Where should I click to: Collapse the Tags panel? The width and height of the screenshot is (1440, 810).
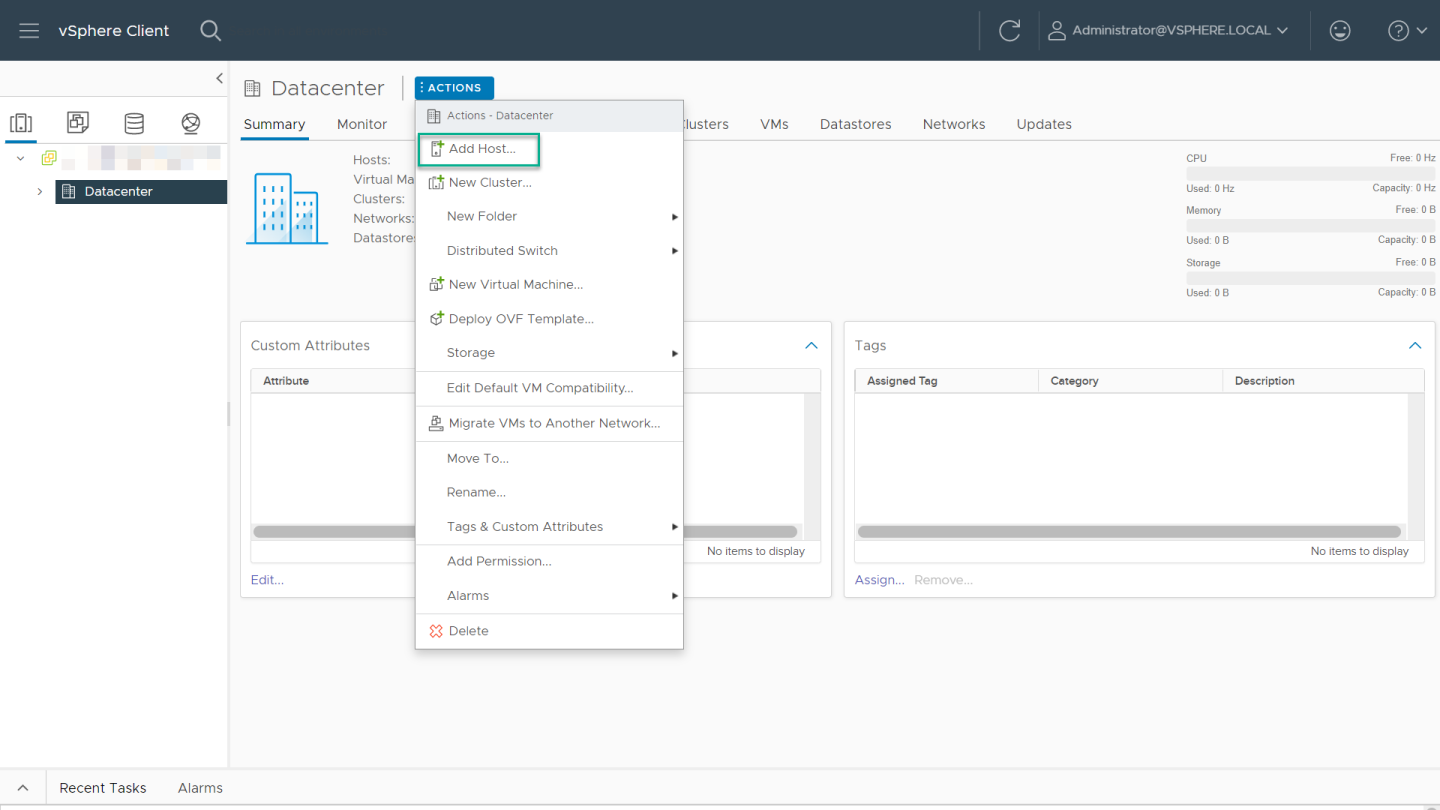[1414, 346]
